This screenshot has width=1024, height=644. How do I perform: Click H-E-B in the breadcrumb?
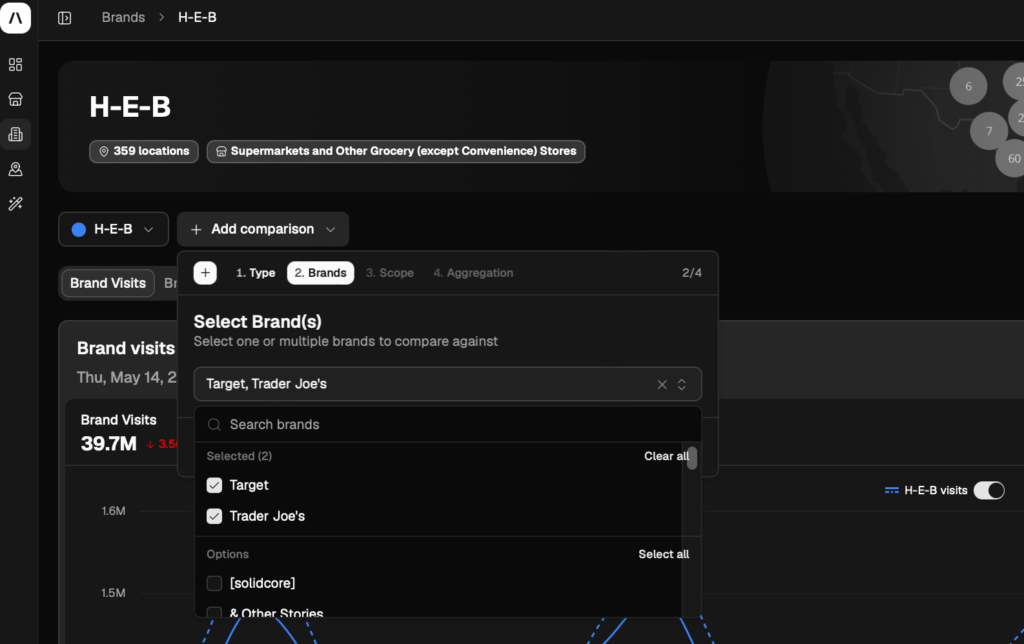tap(197, 18)
